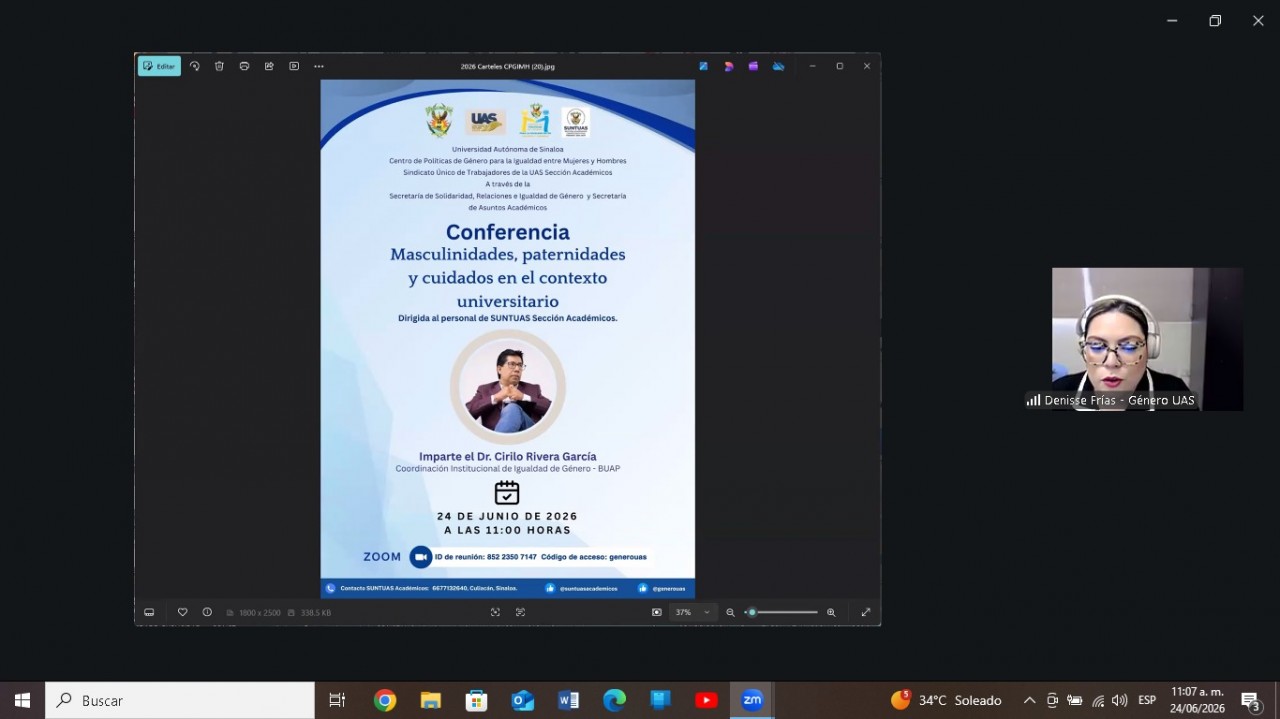Image resolution: width=1280 pixels, height=719 pixels.
Task: Fit image to window with the fit icon
Action: pyautogui.click(x=656, y=612)
